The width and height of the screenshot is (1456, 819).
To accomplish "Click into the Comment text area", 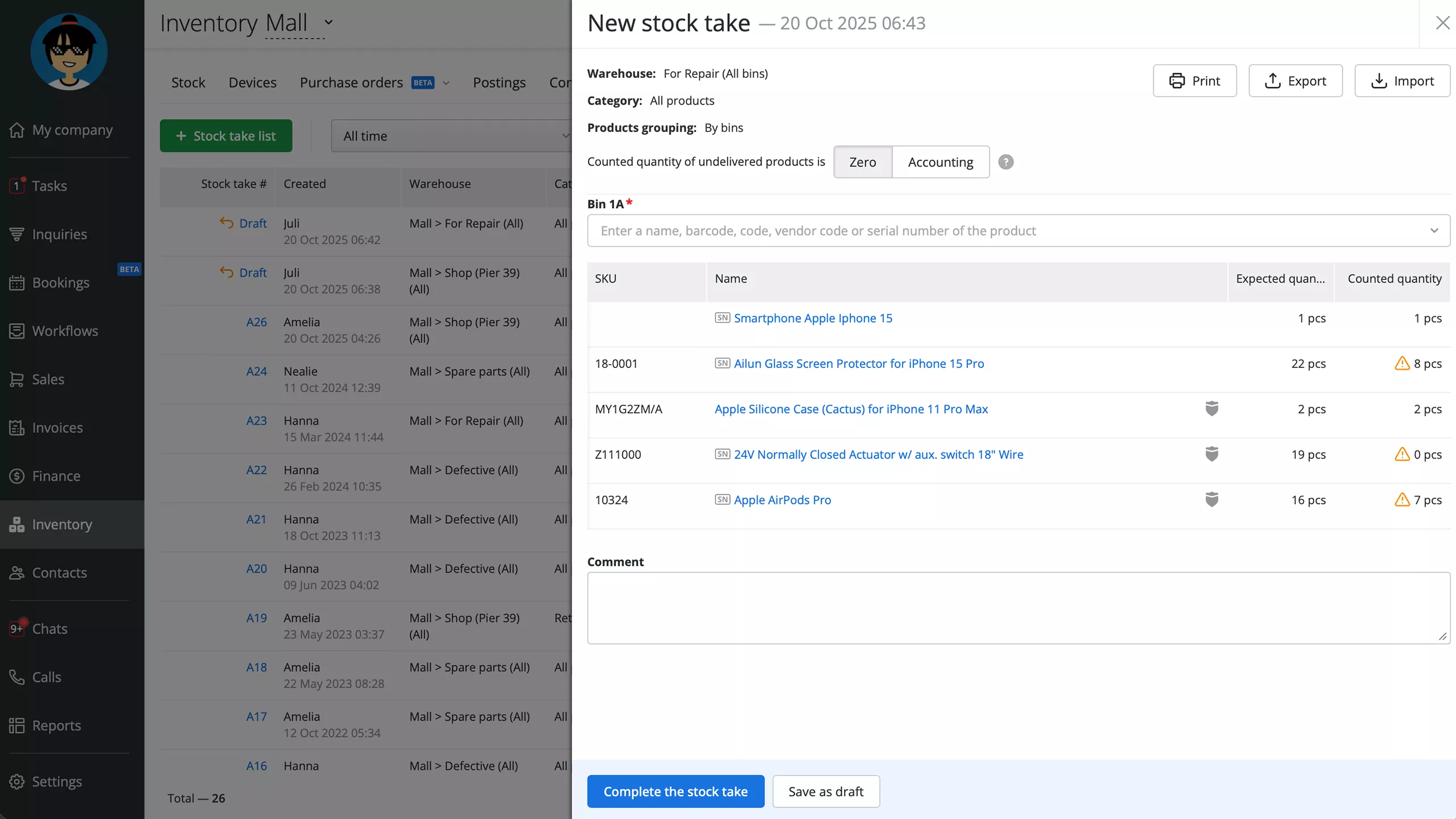I will pyautogui.click(x=1018, y=607).
